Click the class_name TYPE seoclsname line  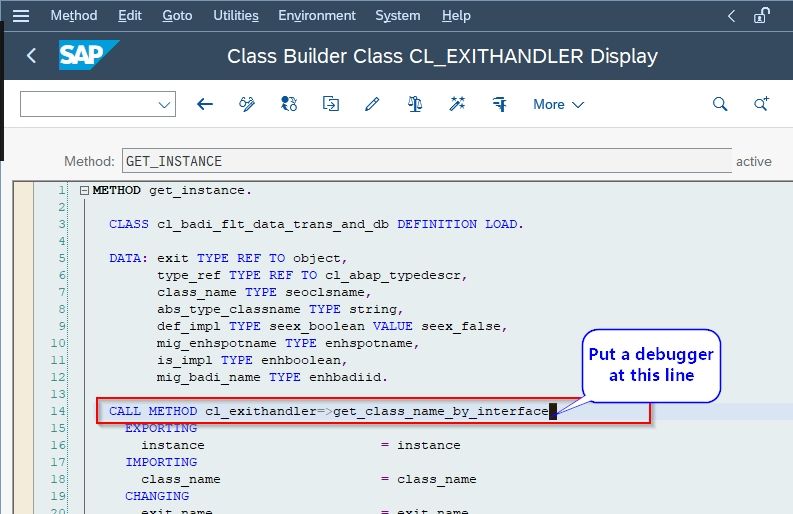264,292
